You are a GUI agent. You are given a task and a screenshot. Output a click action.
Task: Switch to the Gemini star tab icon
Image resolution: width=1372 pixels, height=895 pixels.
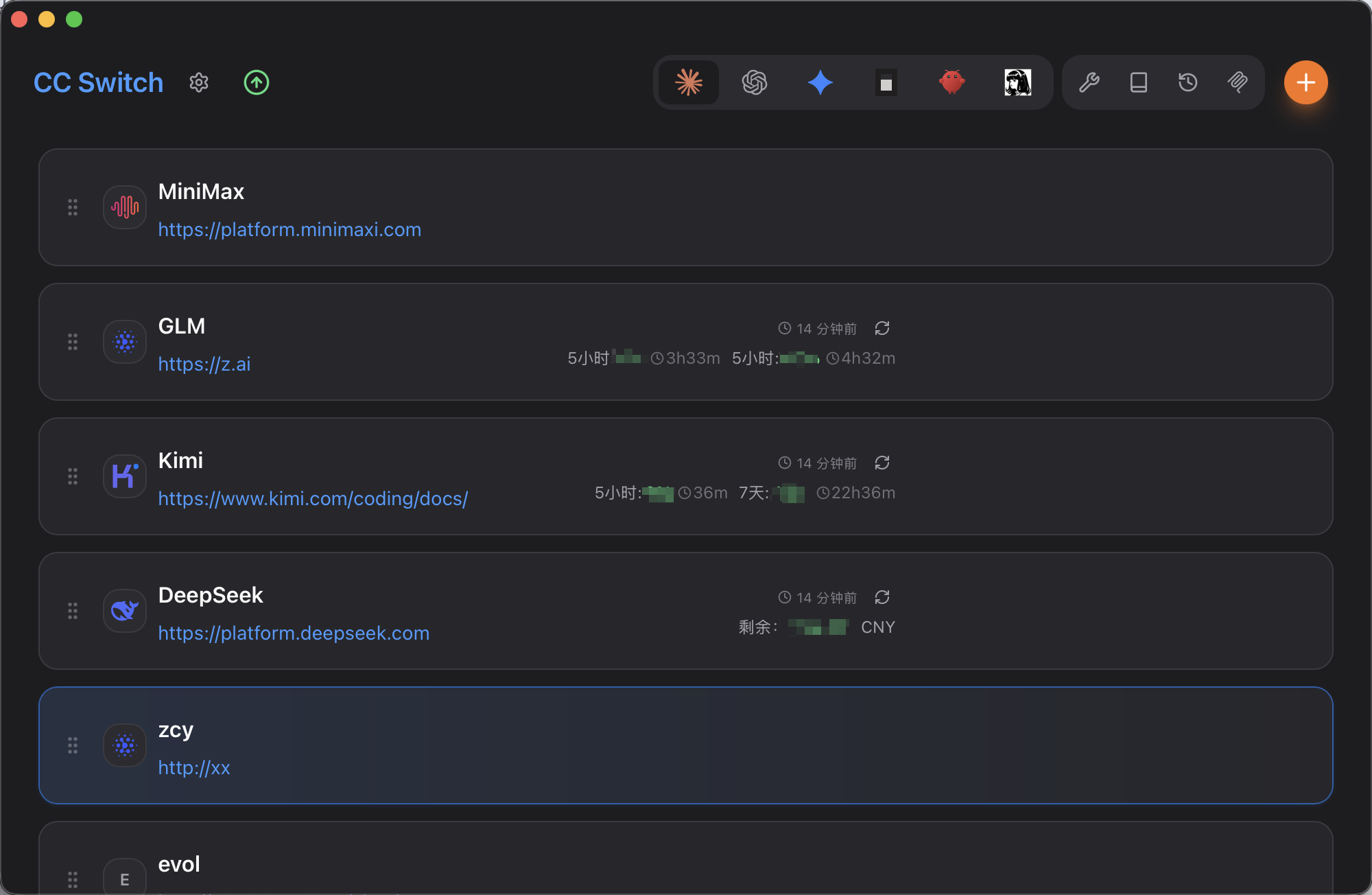(x=820, y=82)
